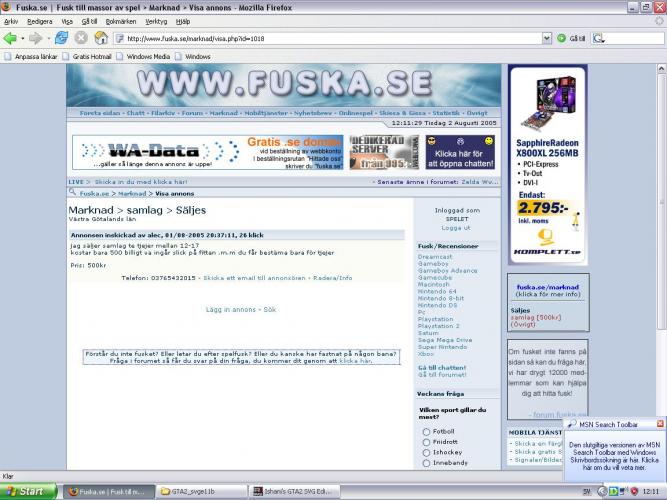Click the green Back arrow button
The height and width of the screenshot is (500, 667).
pyautogui.click(x=10, y=38)
